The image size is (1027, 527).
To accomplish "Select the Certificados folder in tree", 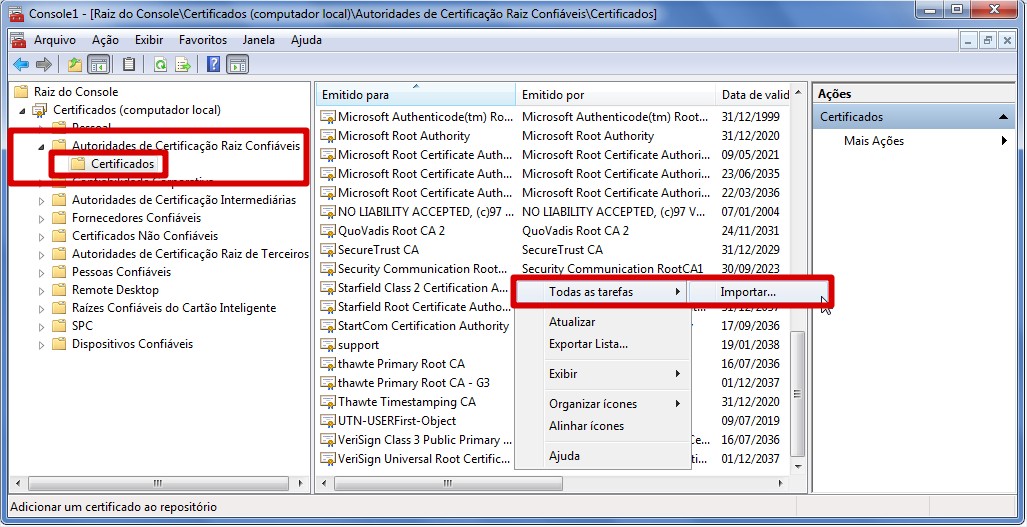I will [122, 163].
